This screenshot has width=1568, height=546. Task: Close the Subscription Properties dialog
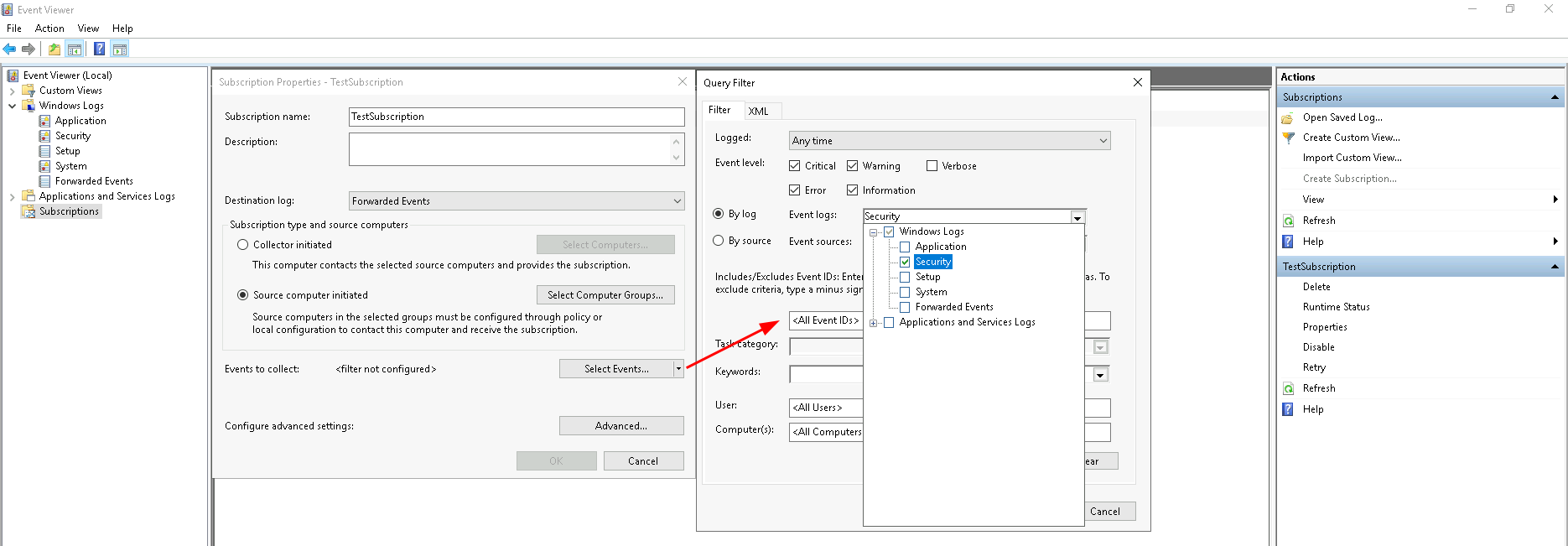point(683,81)
